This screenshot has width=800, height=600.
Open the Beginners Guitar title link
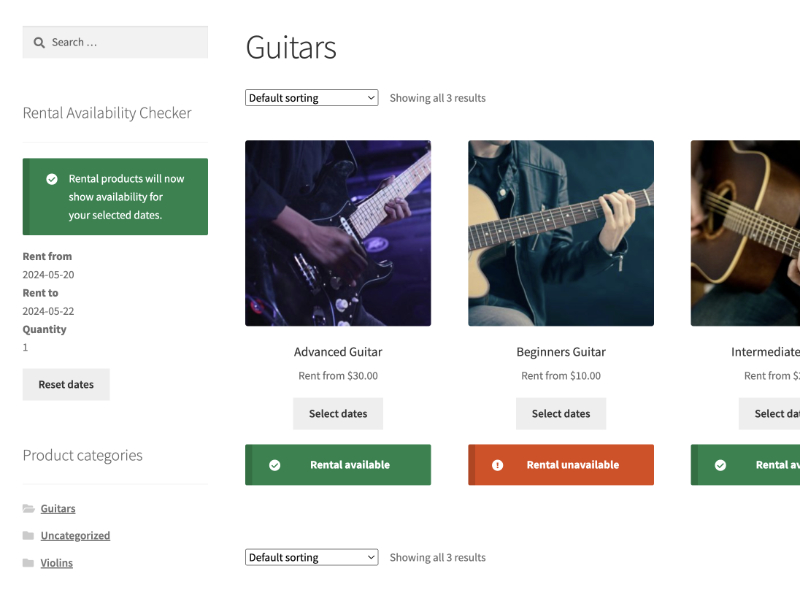561,352
